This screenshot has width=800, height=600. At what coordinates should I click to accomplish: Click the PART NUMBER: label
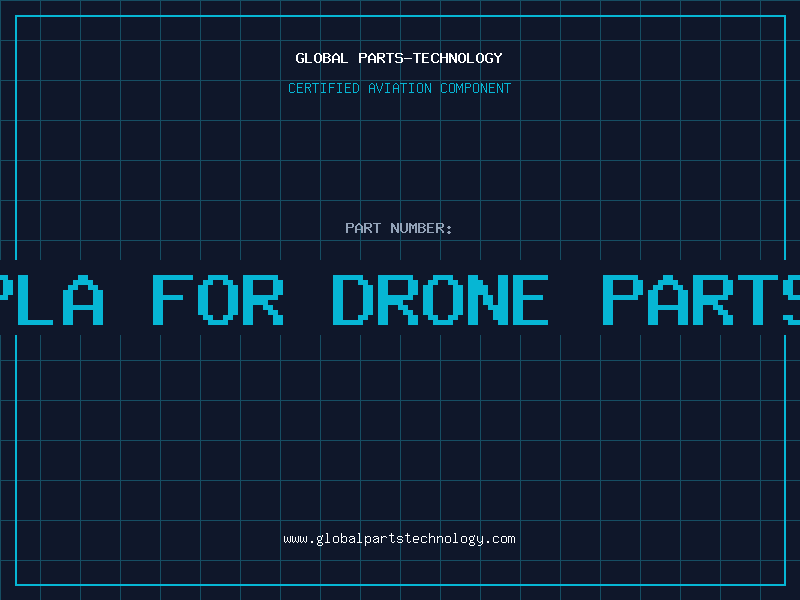399,228
